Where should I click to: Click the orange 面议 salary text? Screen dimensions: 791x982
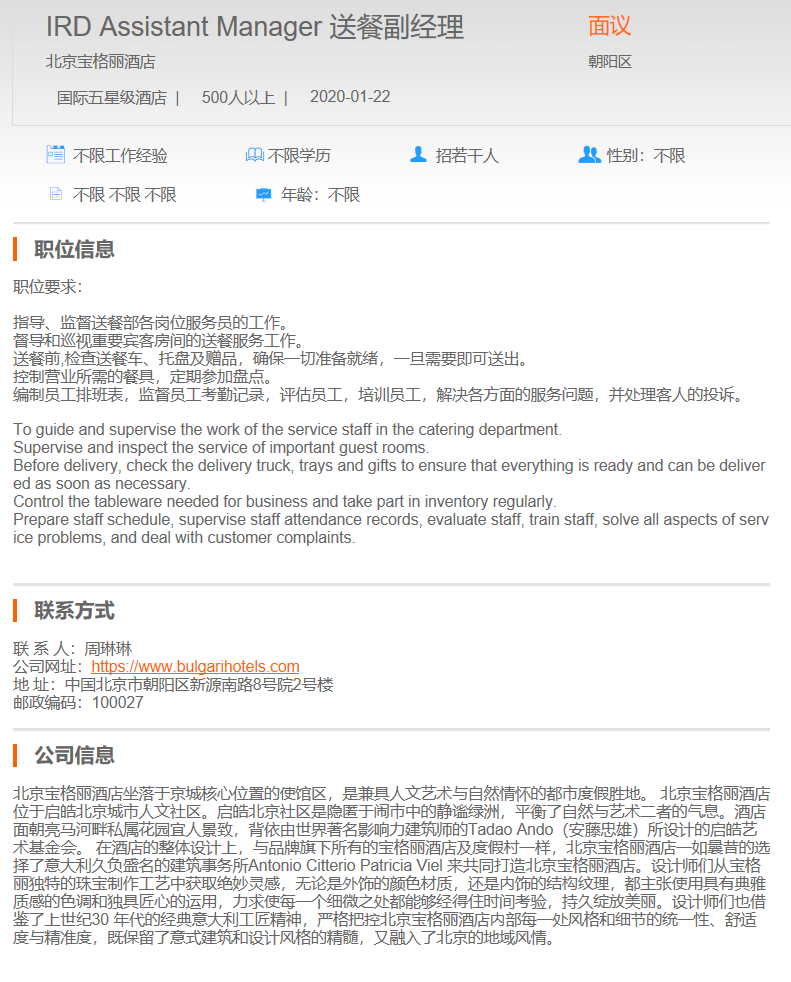click(x=609, y=26)
